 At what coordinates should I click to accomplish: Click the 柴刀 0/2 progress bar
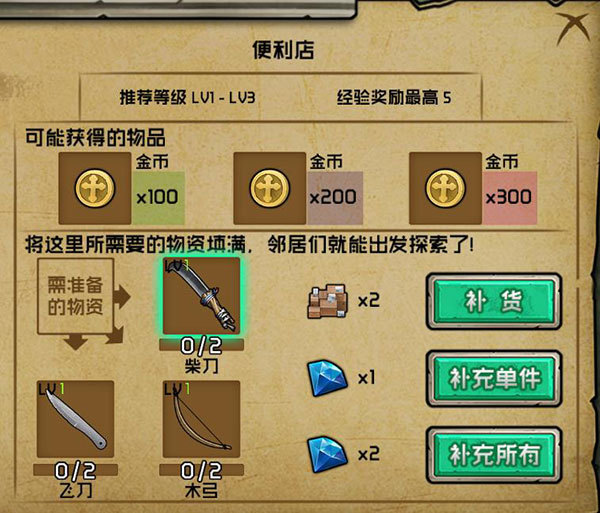(201, 345)
